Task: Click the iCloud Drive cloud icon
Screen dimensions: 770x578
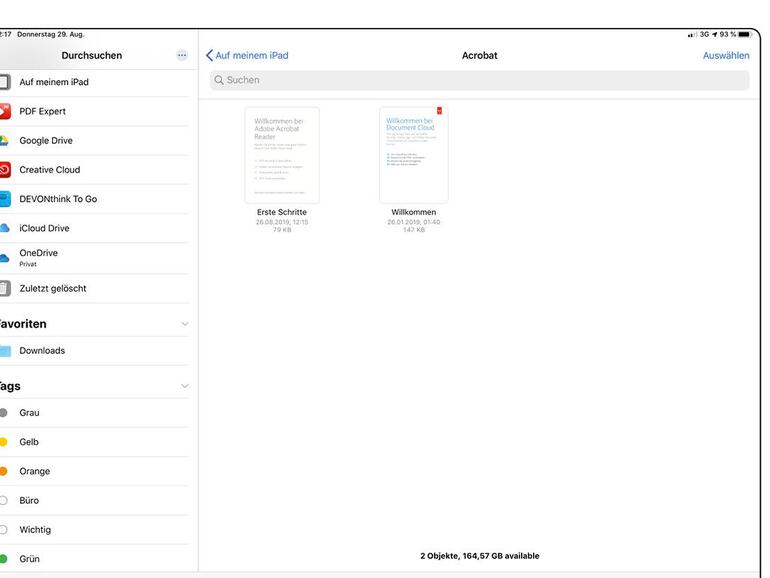Action: tap(4, 228)
